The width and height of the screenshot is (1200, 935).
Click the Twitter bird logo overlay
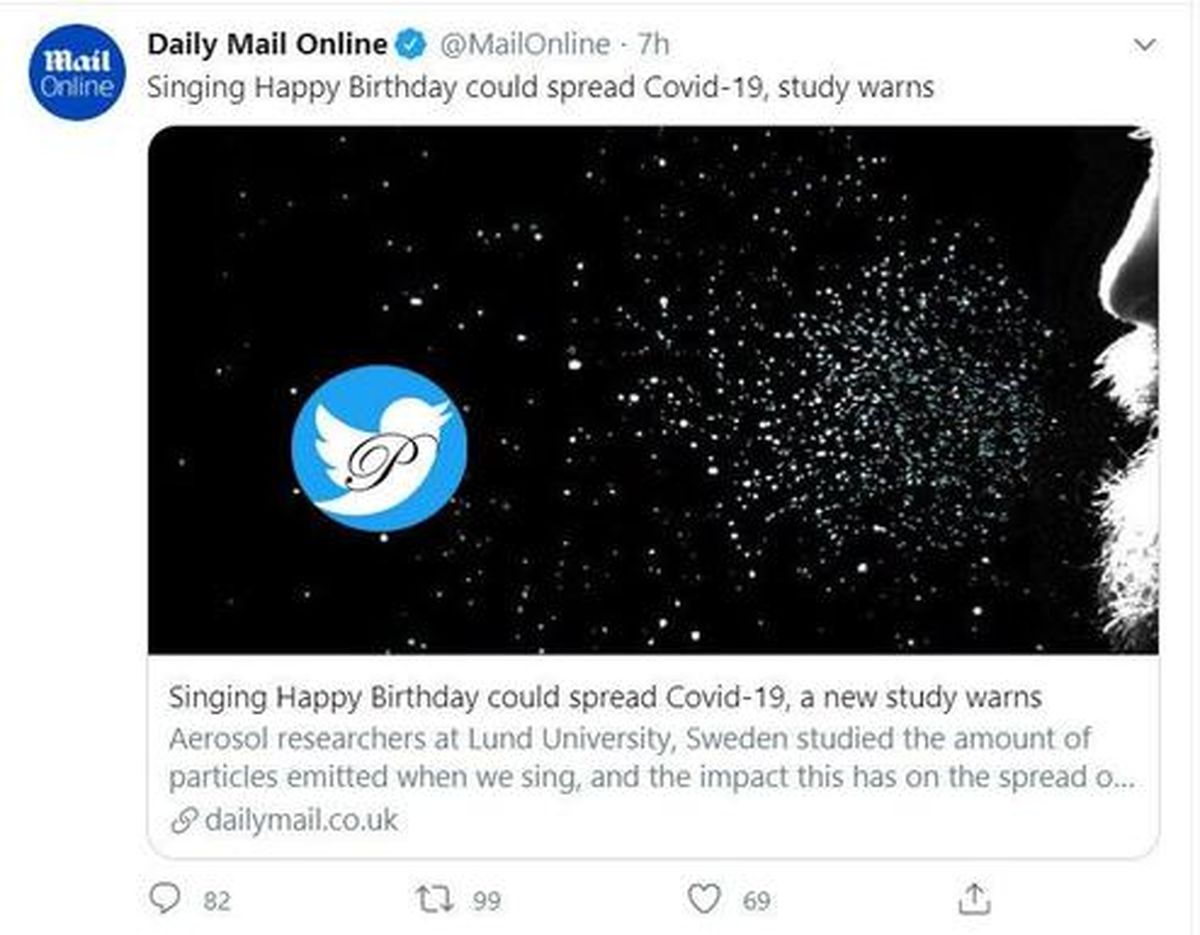(x=379, y=447)
